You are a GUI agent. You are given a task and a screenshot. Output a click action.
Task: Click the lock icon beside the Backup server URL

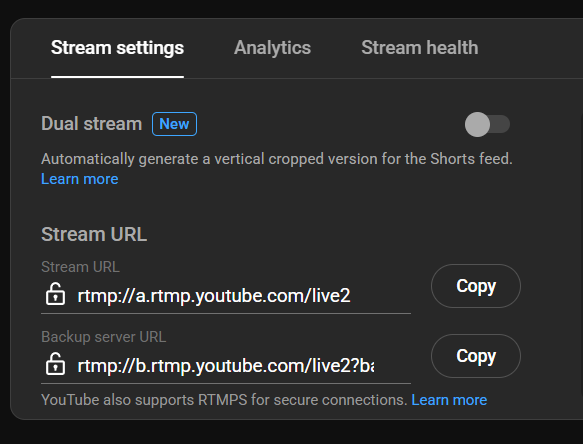pyautogui.click(x=55, y=364)
